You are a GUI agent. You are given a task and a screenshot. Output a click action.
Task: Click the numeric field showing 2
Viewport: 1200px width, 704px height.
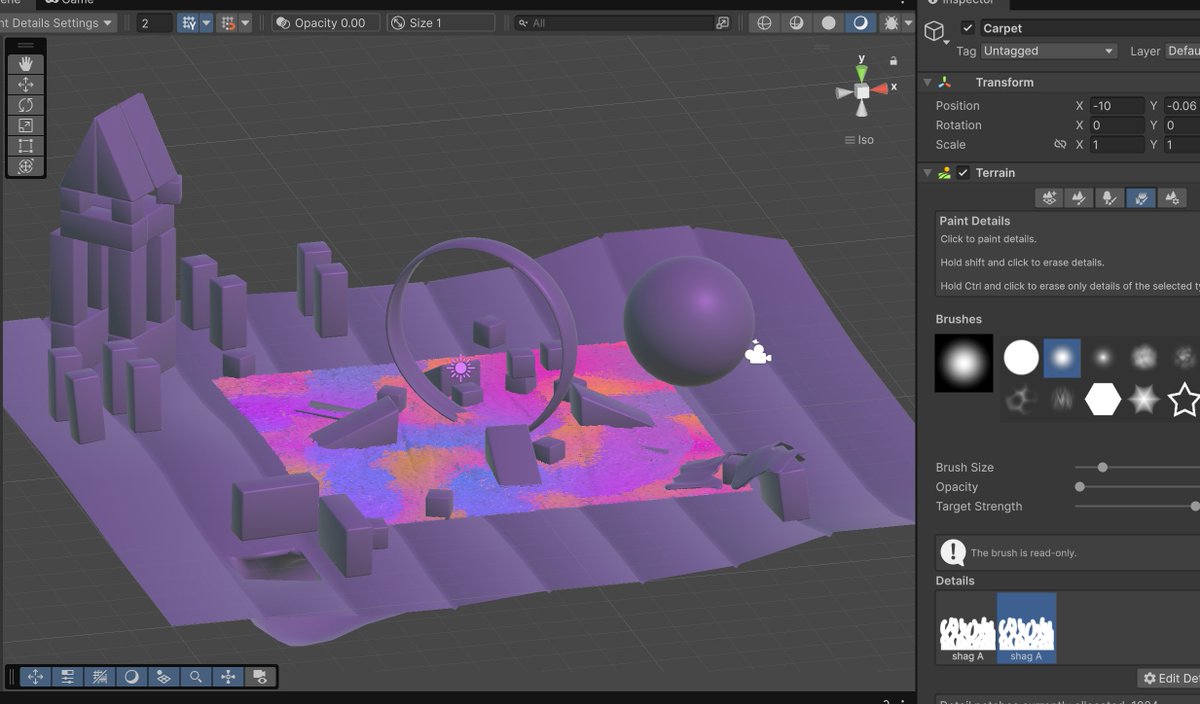pos(154,22)
